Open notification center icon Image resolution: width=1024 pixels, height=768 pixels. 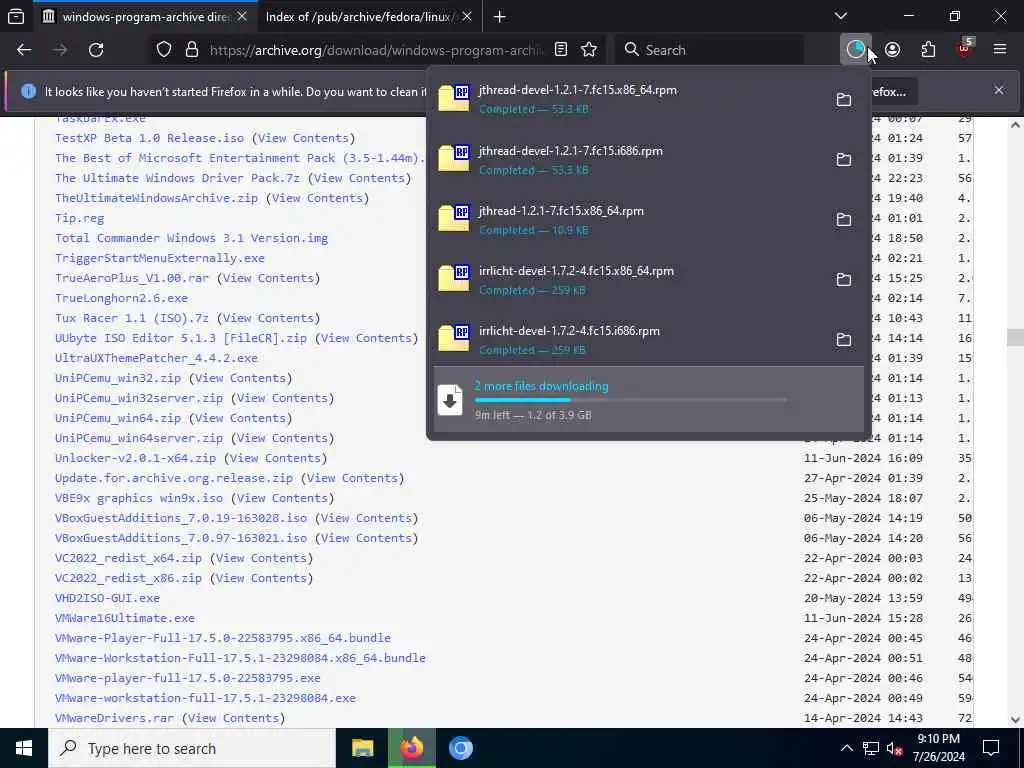[x=991, y=748]
